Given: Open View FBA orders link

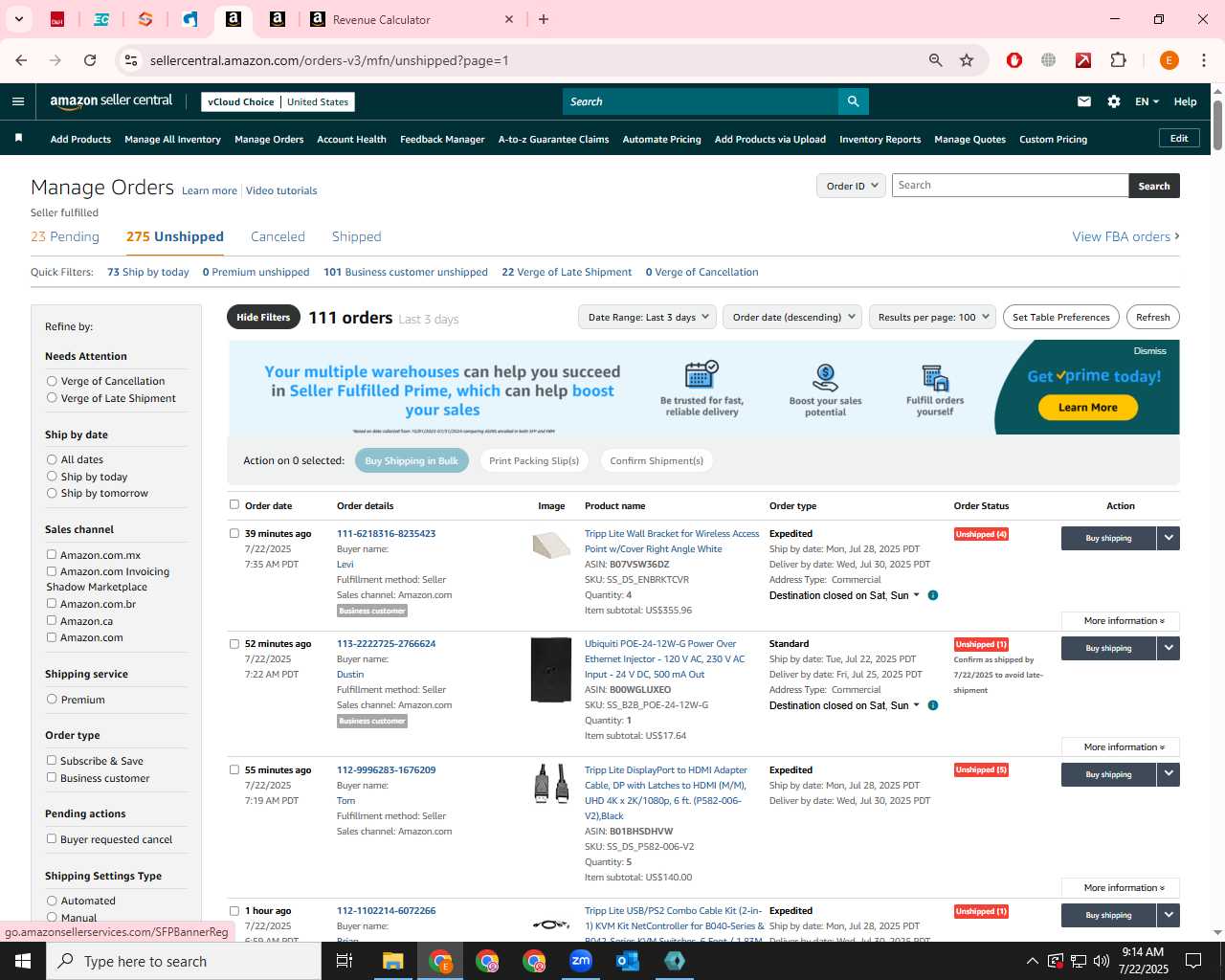Looking at the screenshot, I should [x=1125, y=236].
